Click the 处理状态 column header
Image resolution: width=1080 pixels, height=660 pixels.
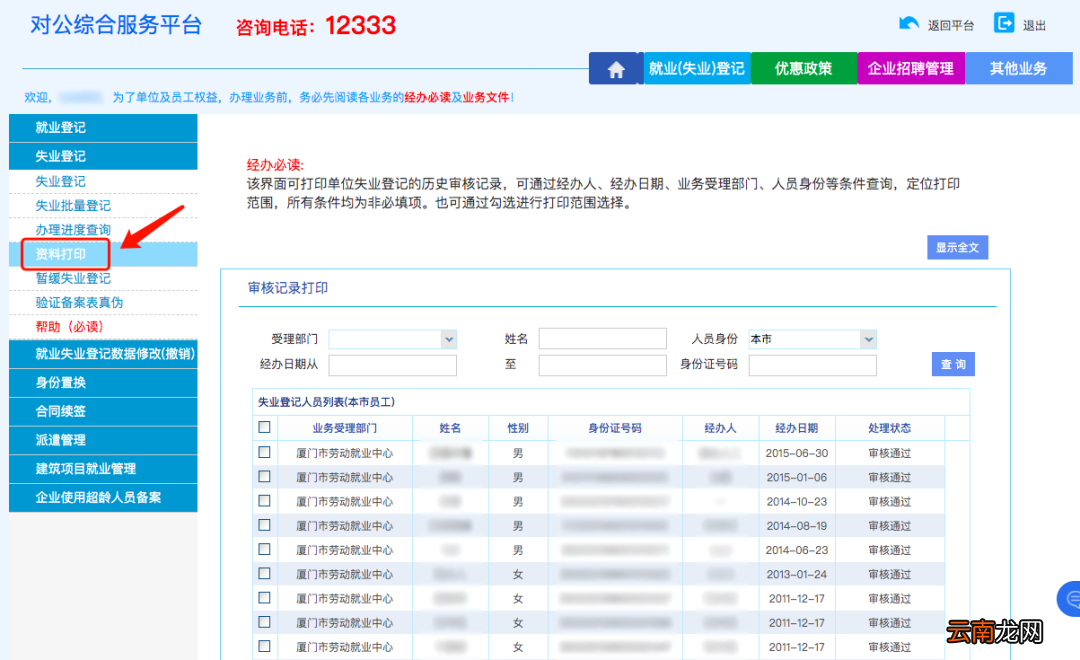tap(890, 428)
